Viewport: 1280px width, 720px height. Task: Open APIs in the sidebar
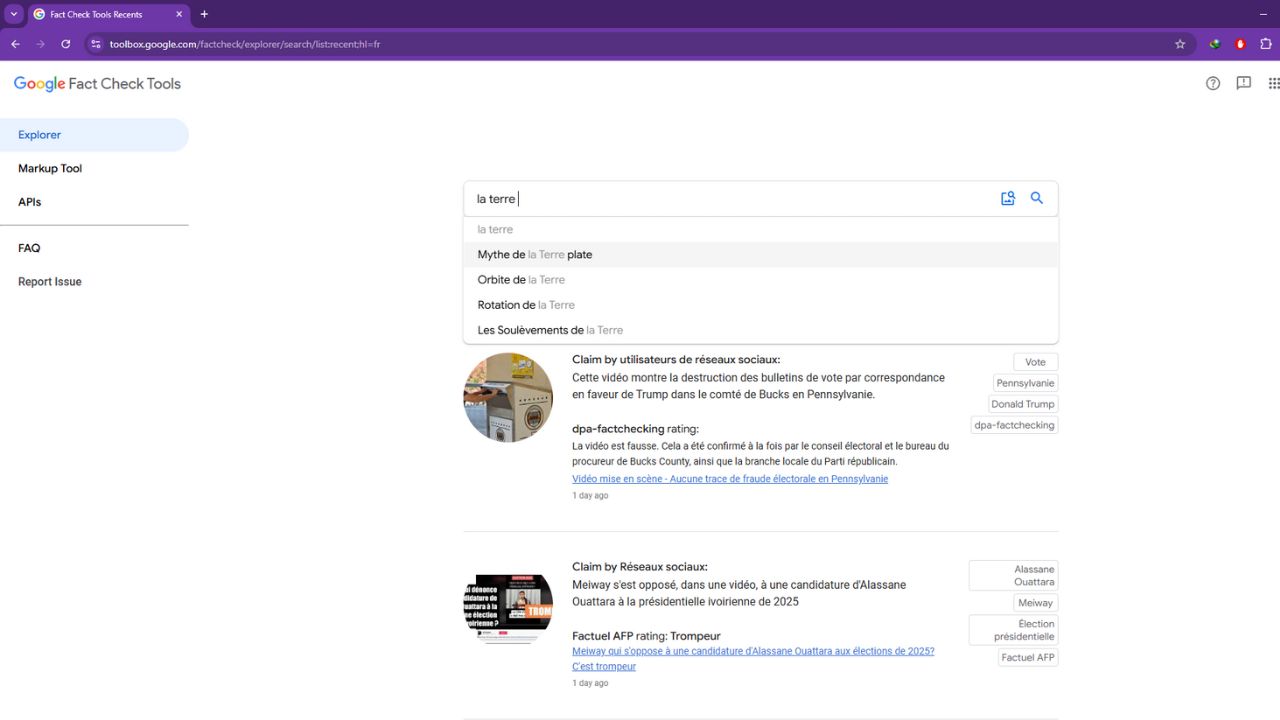tap(30, 202)
